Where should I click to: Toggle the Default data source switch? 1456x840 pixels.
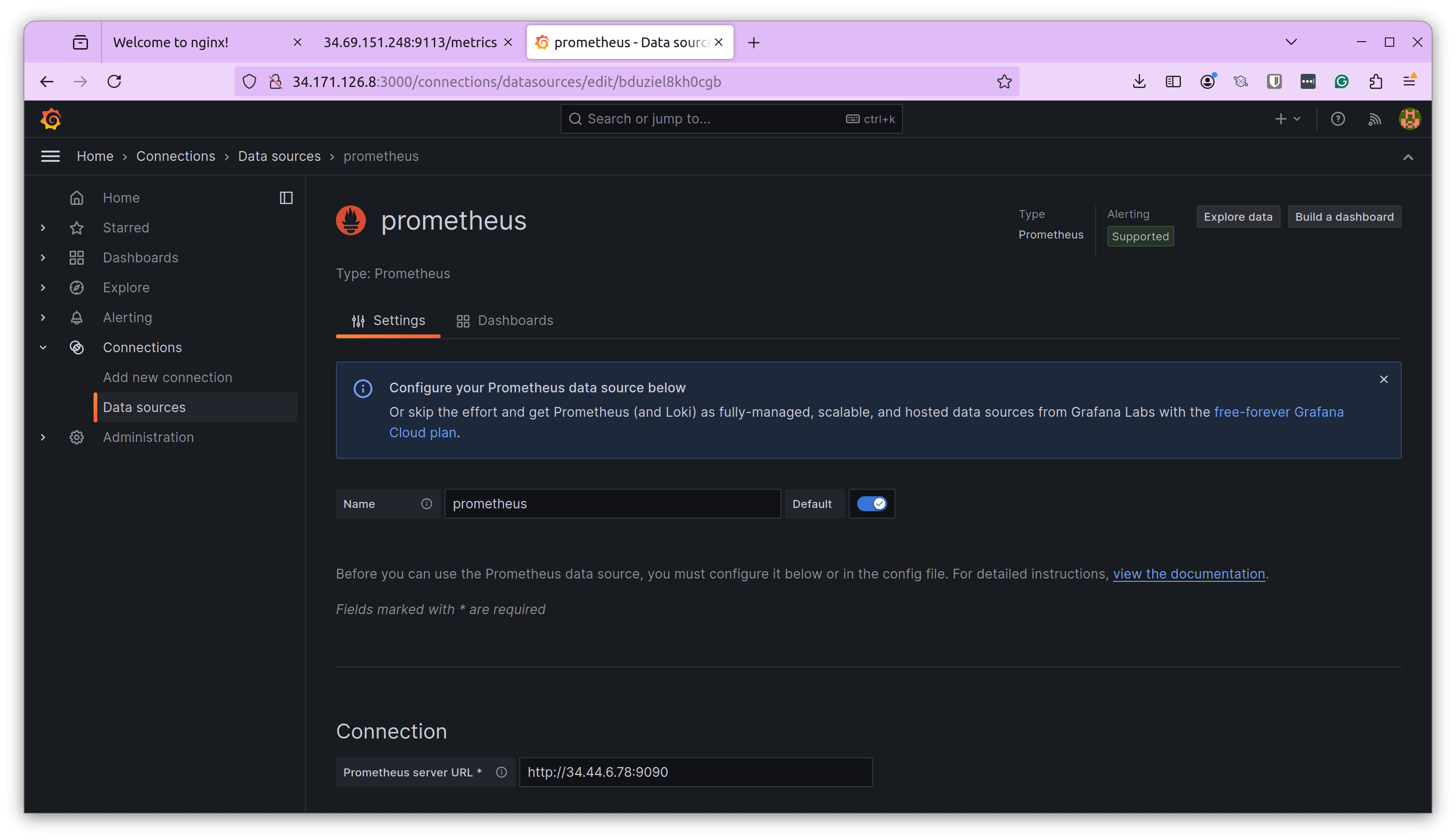pos(872,504)
